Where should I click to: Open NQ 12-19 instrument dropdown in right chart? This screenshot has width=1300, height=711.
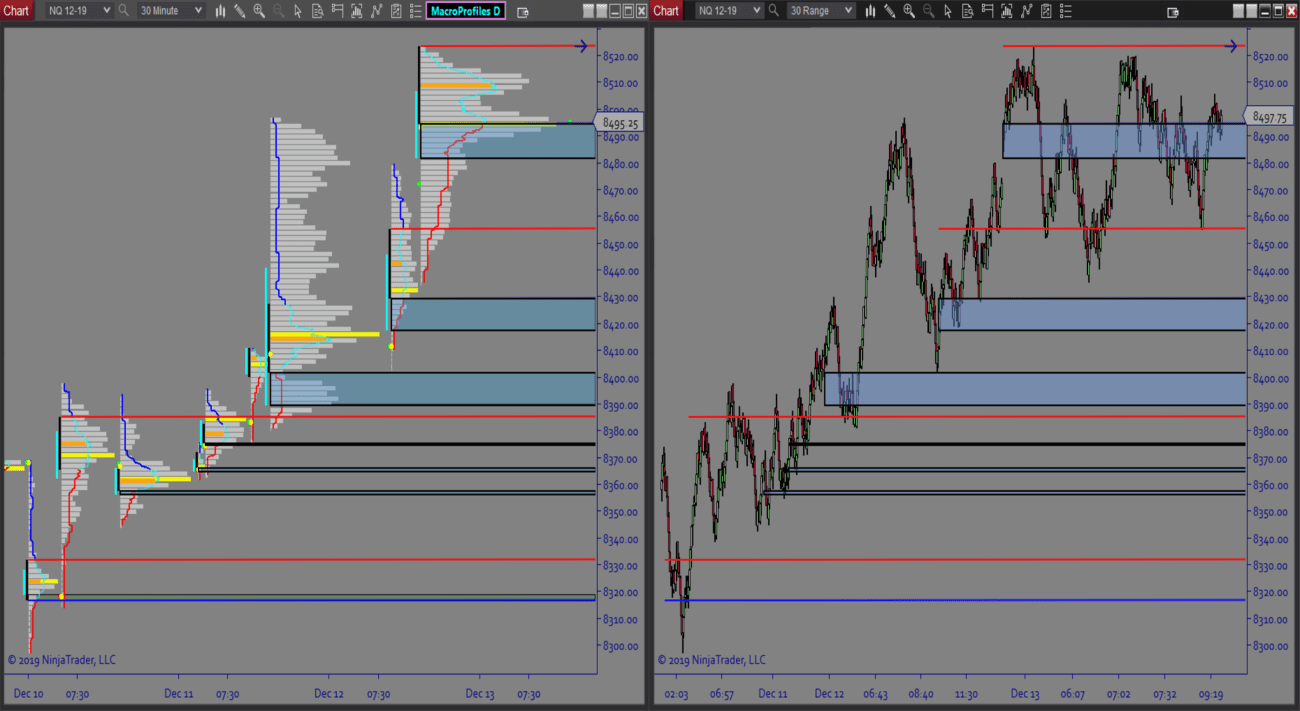(x=728, y=11)
